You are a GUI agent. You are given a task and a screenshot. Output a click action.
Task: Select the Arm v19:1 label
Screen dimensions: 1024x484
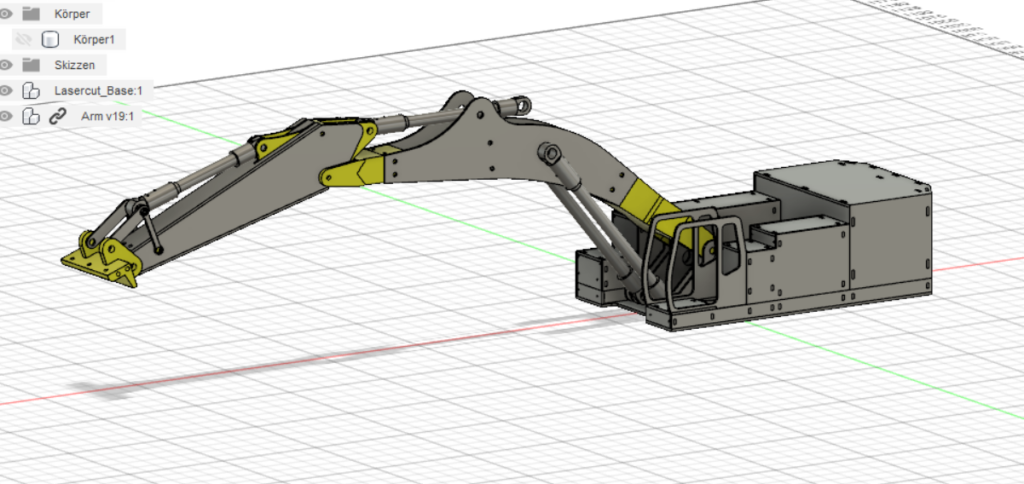click(107, 116)
